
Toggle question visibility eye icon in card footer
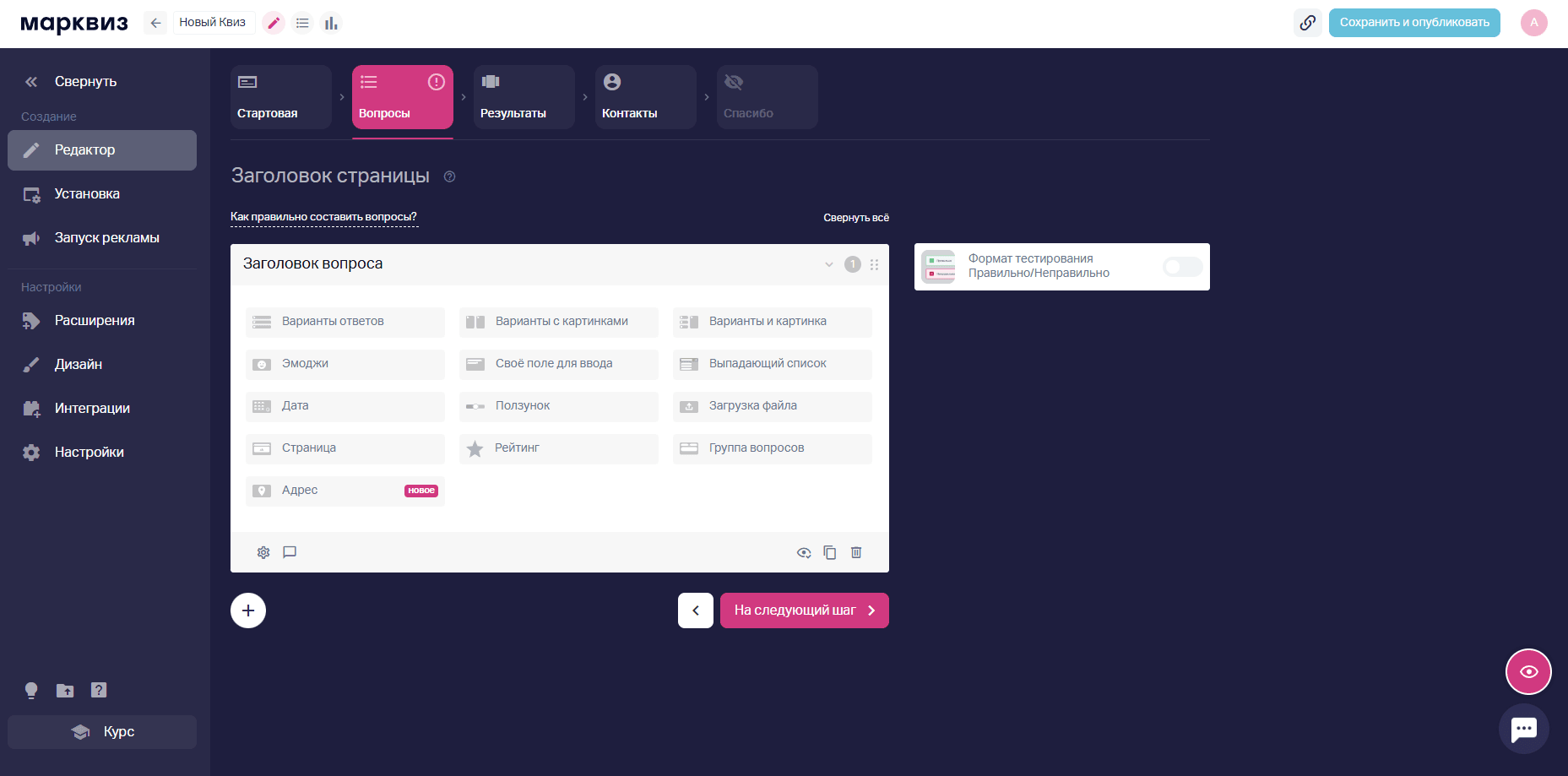click(804, 552)
